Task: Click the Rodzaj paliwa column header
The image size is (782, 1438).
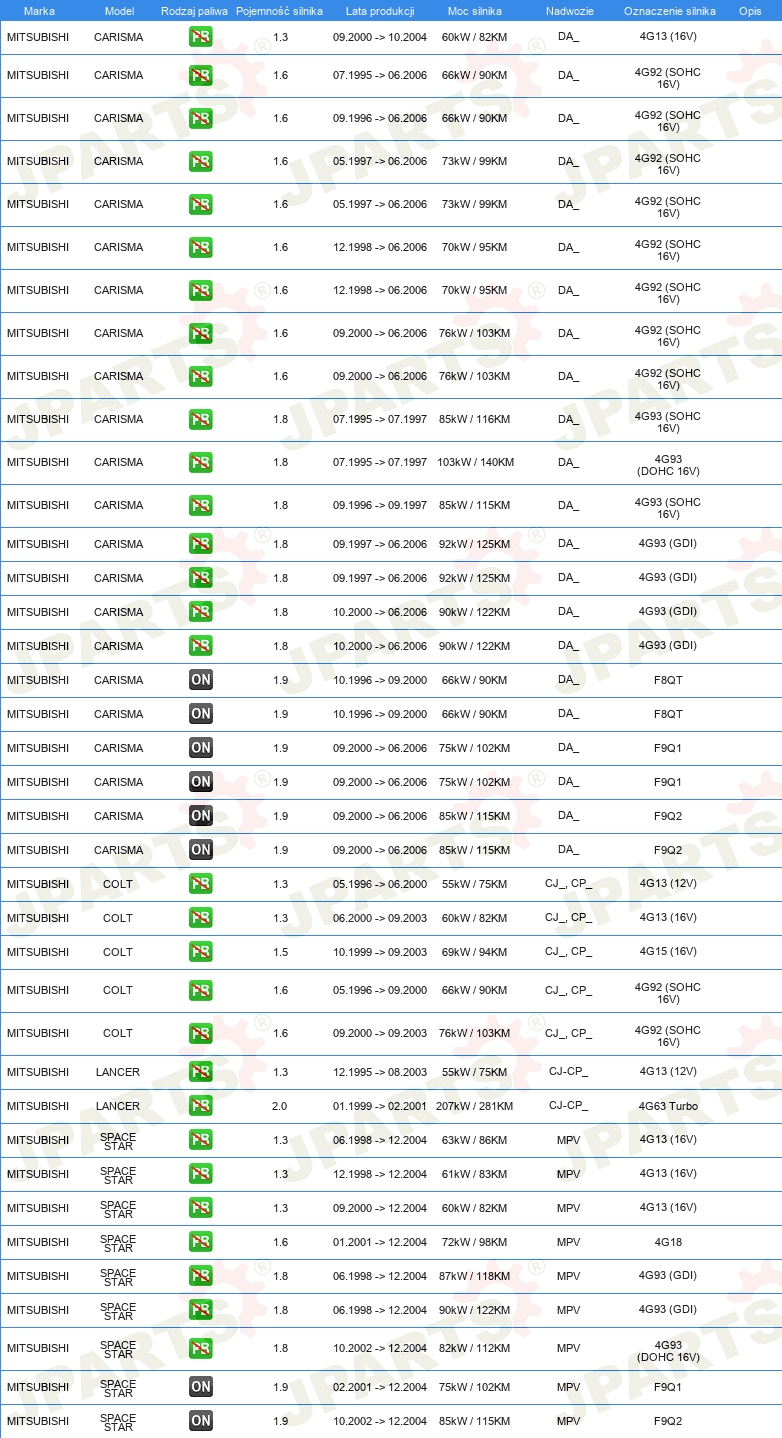Action: 194,12
